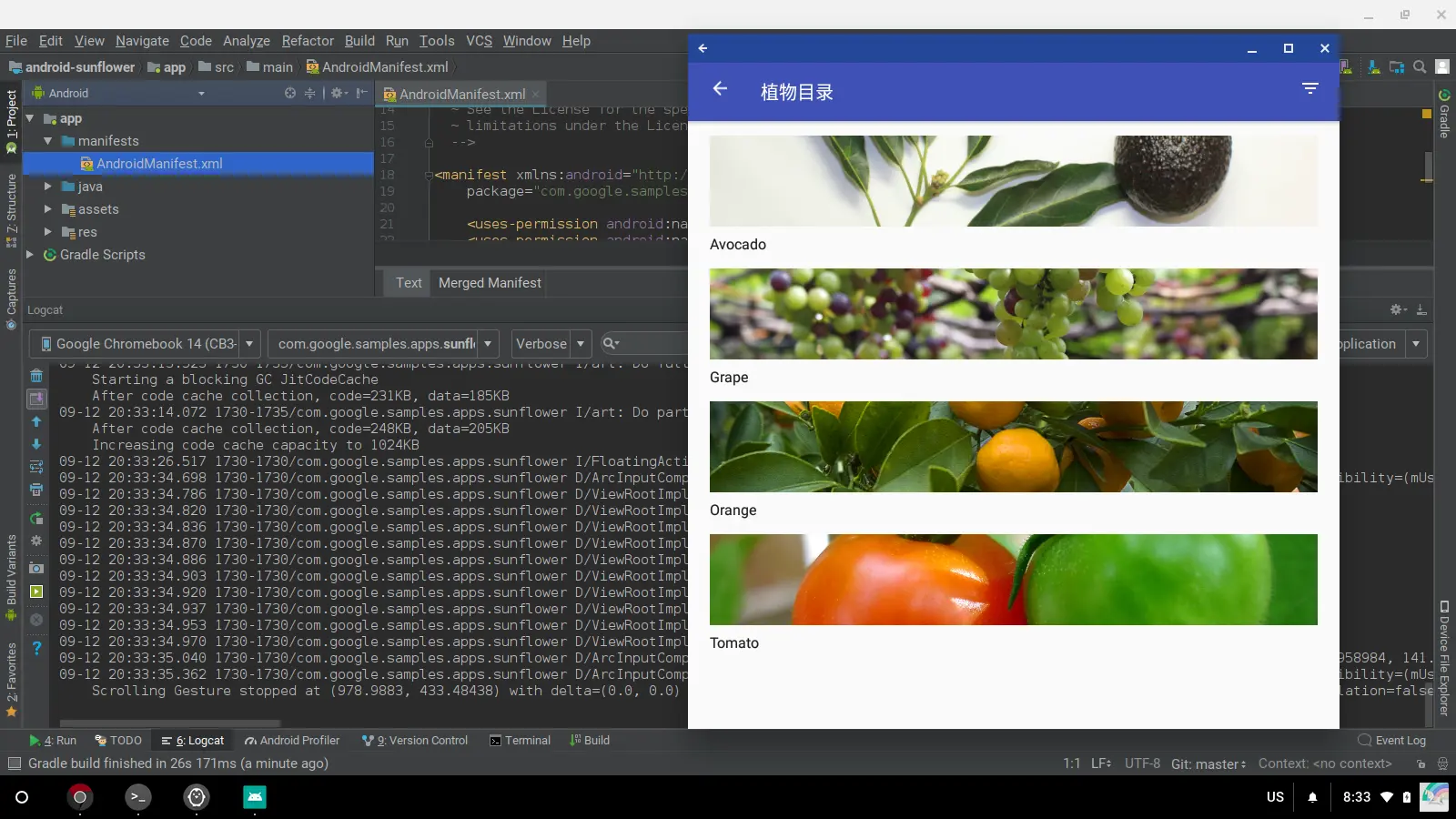Expand the res folder
The image size is (1456, 819).
(48, 232)
